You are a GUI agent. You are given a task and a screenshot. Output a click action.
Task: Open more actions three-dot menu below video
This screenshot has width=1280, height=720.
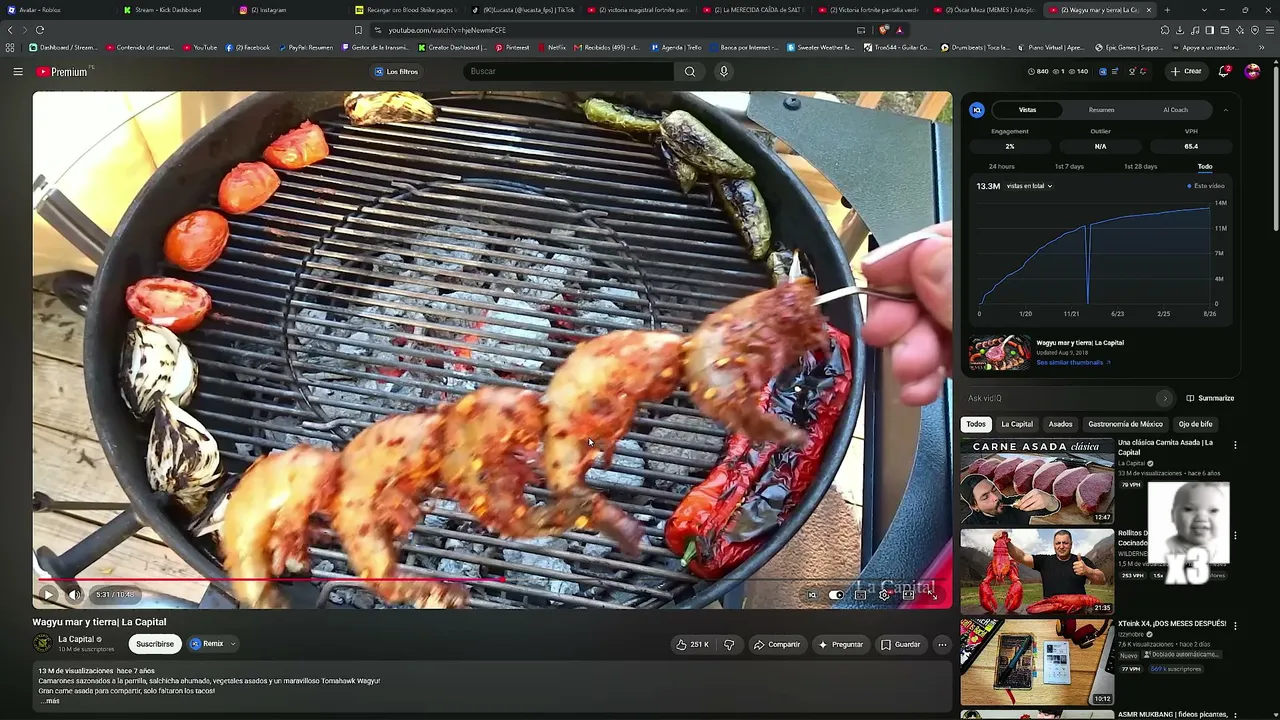942,645
